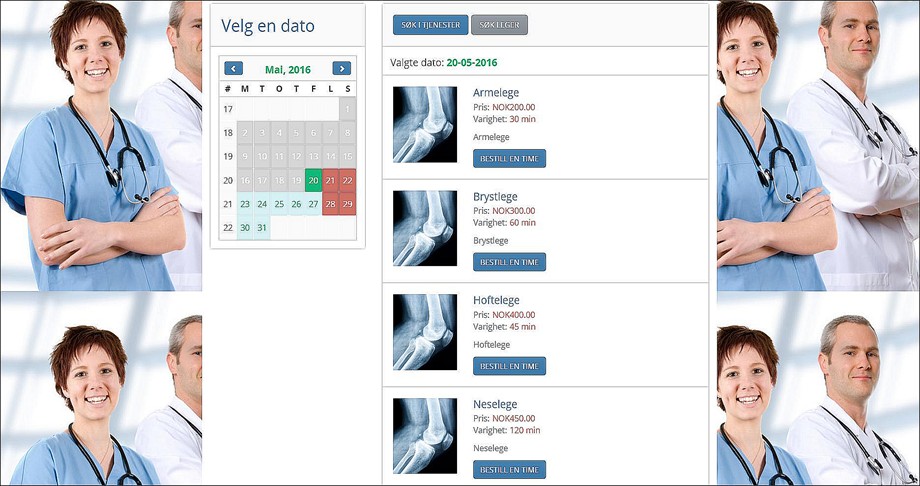Open the Armelege X-ray thumbnail
Image resolution: width=920 pixels, height=486 pixels.
(x=424, y=124)
